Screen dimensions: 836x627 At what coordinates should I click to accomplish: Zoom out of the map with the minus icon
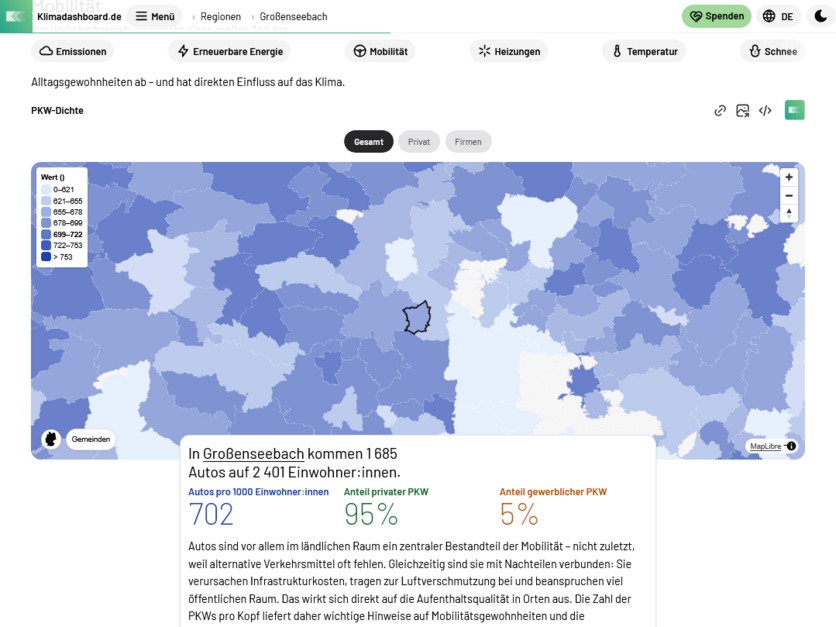[x=789, y=195]
